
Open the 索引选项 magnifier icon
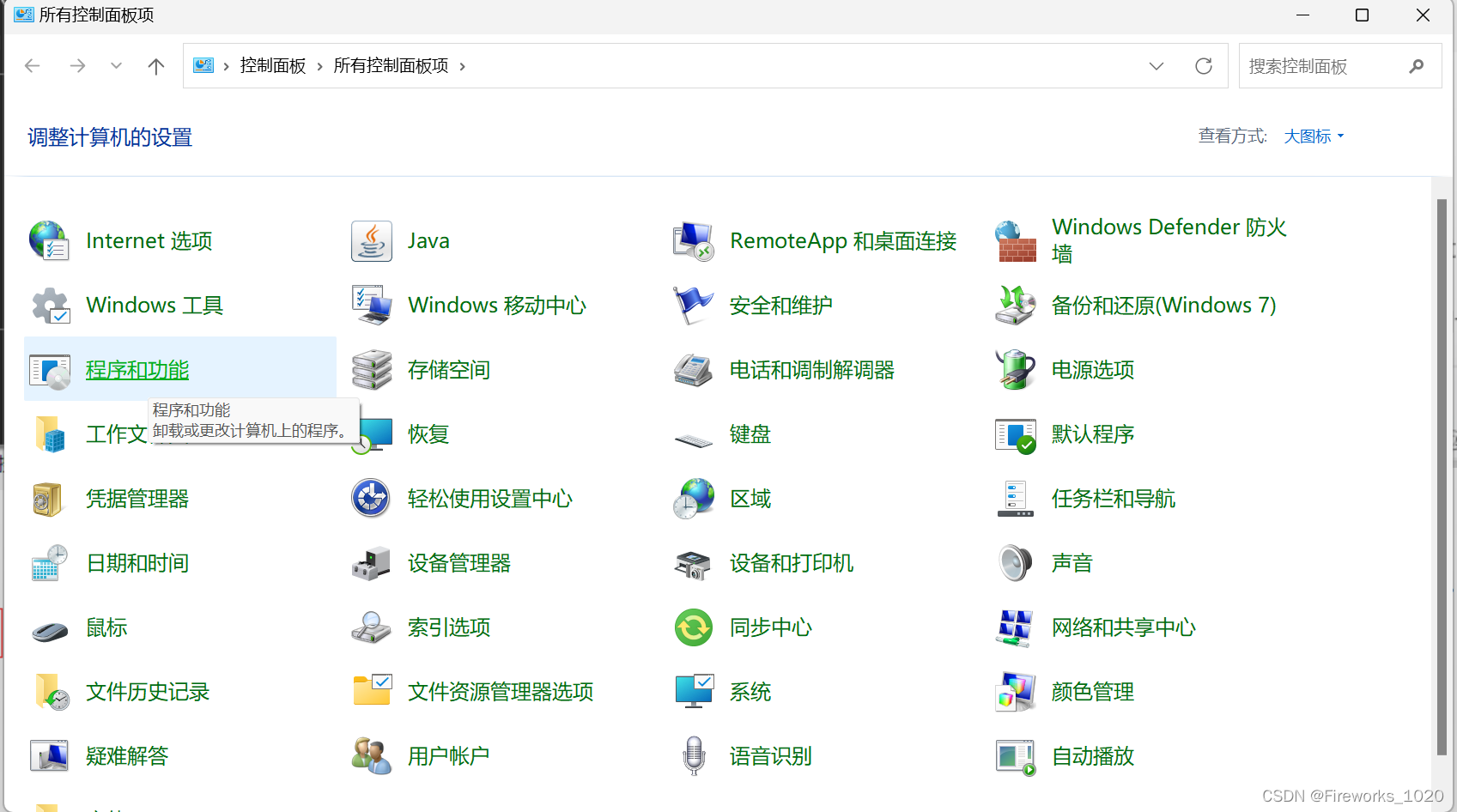point(372,627)
